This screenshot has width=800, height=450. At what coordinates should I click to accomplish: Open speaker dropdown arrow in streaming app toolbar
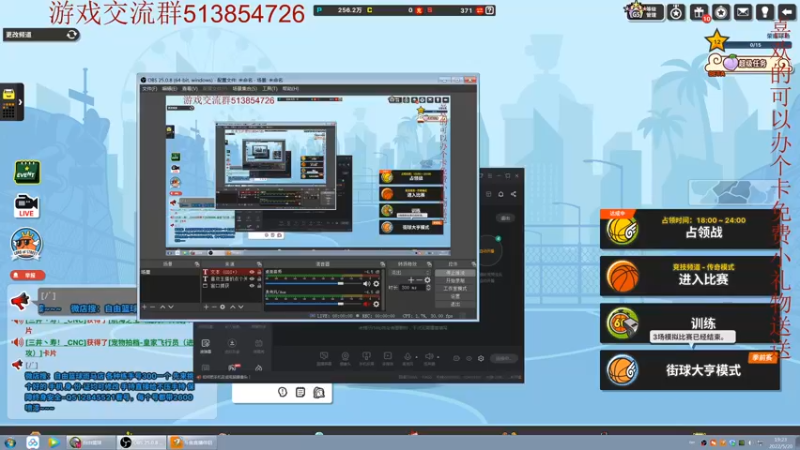pyautogui.click(x=438, y=358)
